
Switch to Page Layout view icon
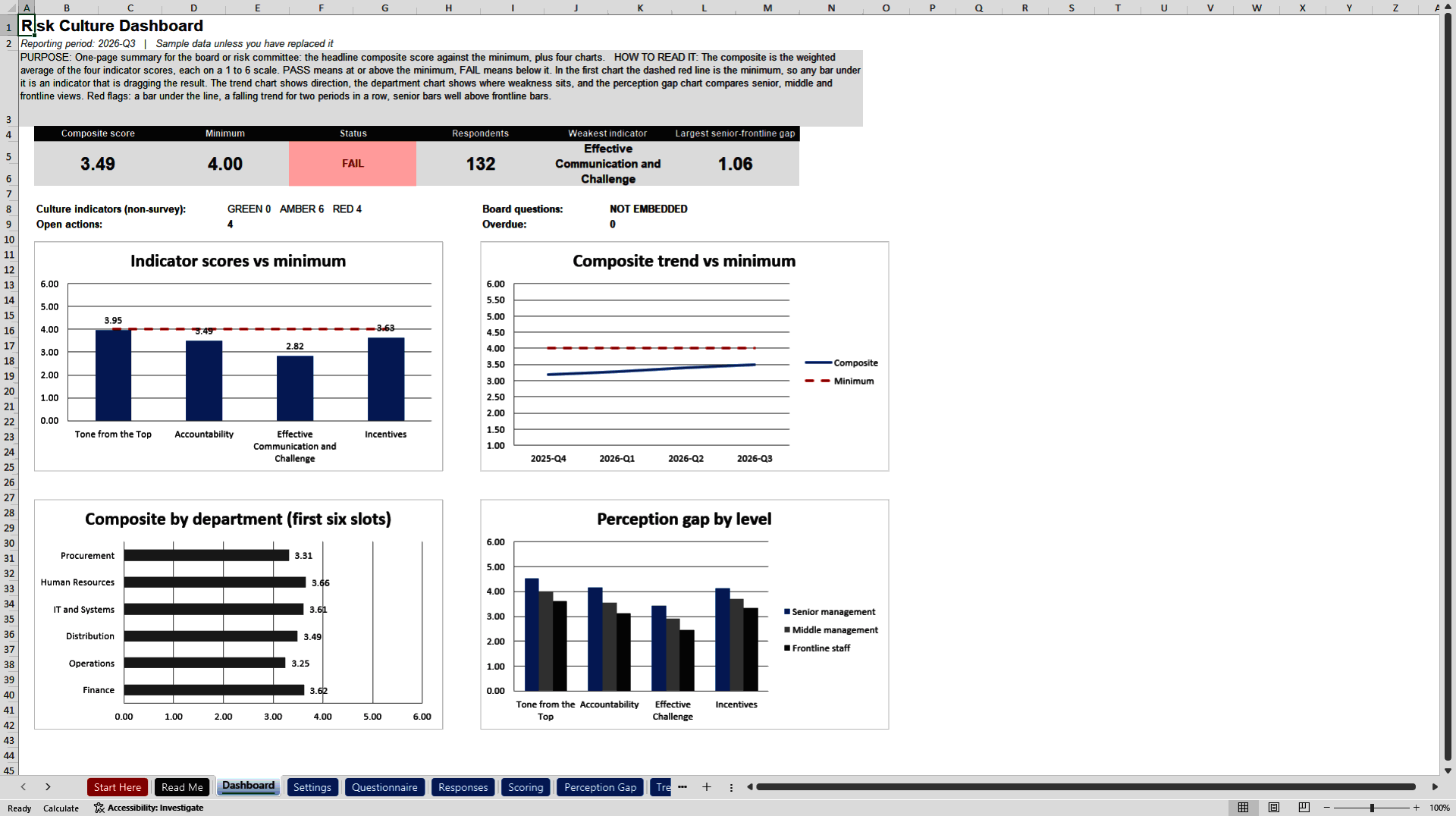[x=1274, y=808]
